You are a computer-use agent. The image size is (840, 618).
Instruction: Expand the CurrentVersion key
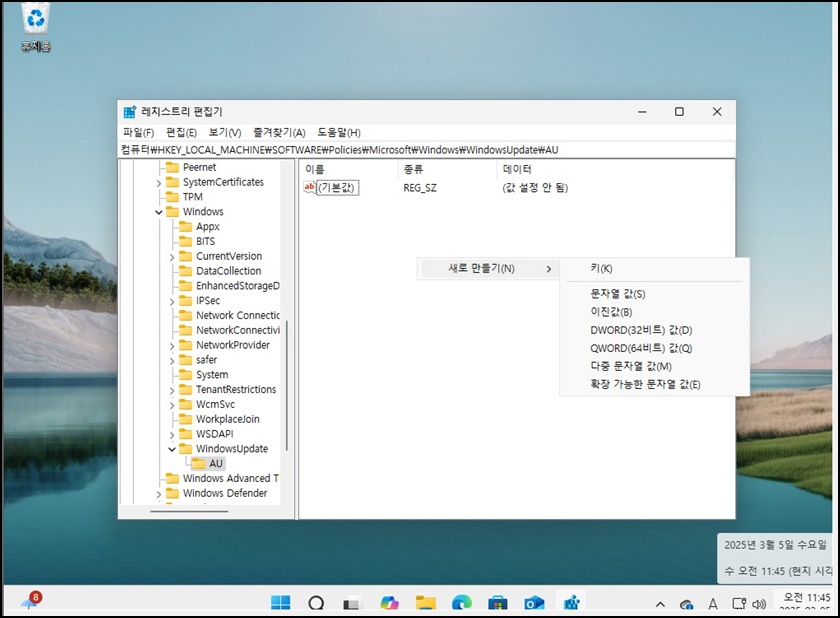pyautogui.click(x=172, y=257)
